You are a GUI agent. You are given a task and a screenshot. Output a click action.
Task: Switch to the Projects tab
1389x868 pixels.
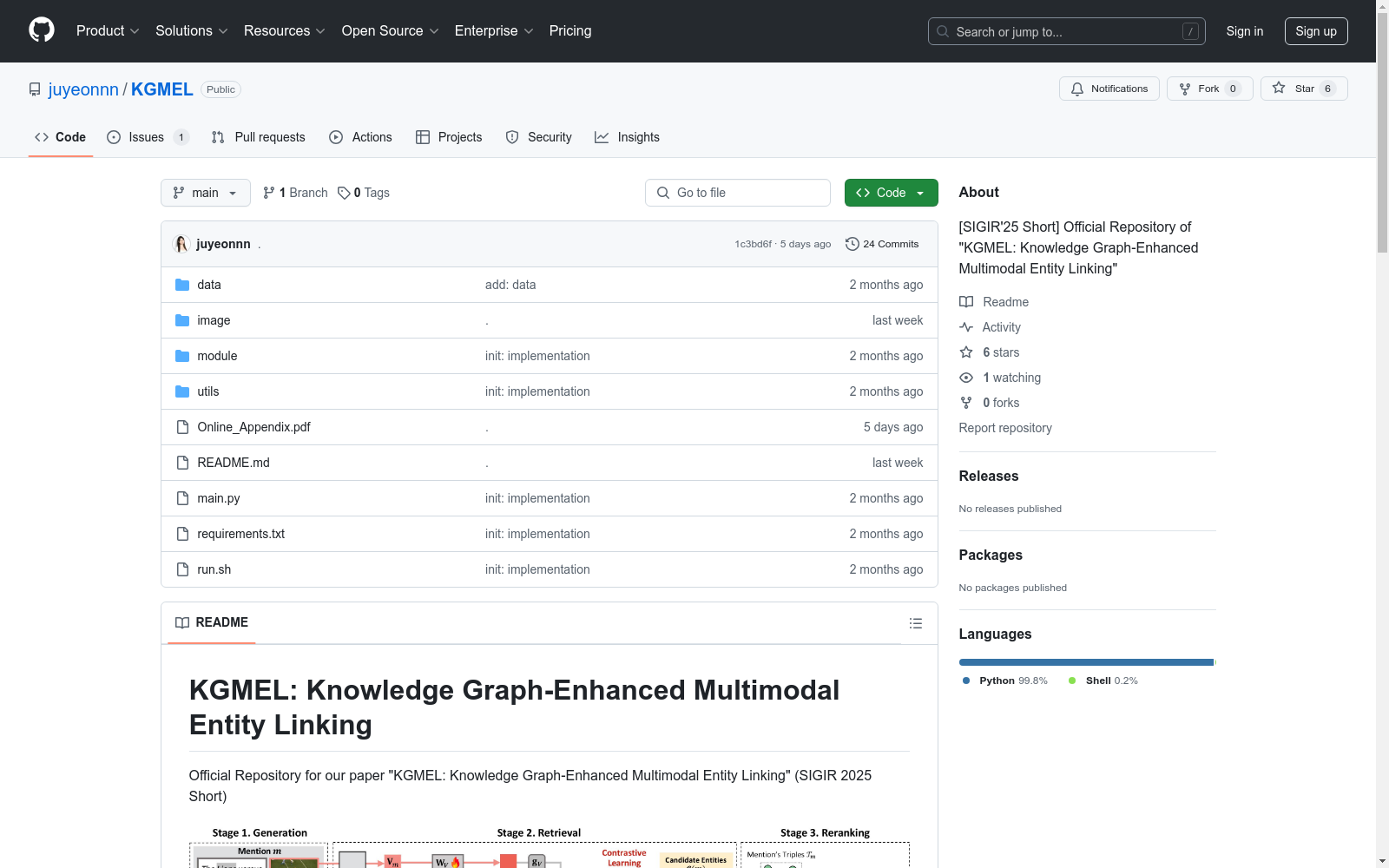click(x=449, y=137)
